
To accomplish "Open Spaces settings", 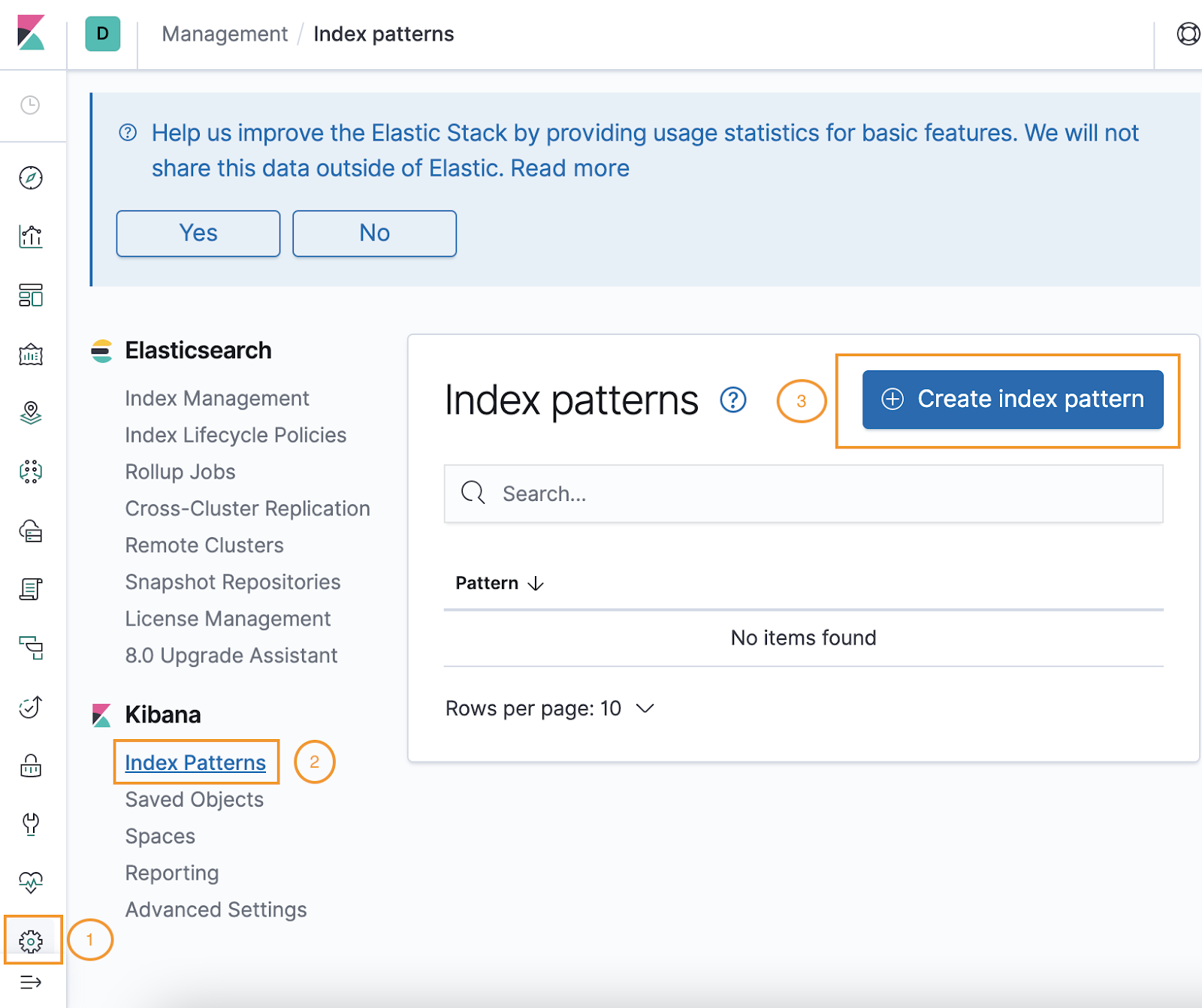I will [160, 836].
